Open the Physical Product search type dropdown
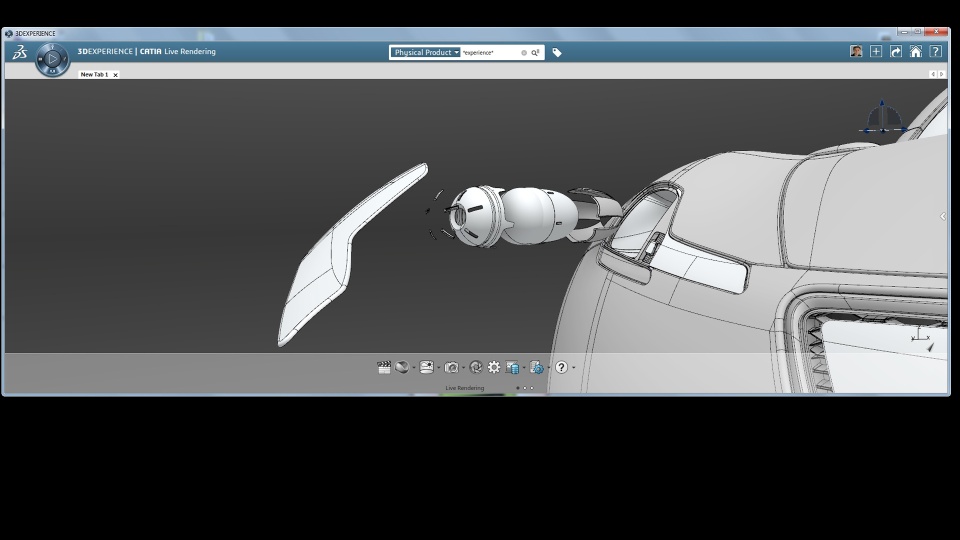This screenshot has height=540, width=960. [x=426, y=53]
